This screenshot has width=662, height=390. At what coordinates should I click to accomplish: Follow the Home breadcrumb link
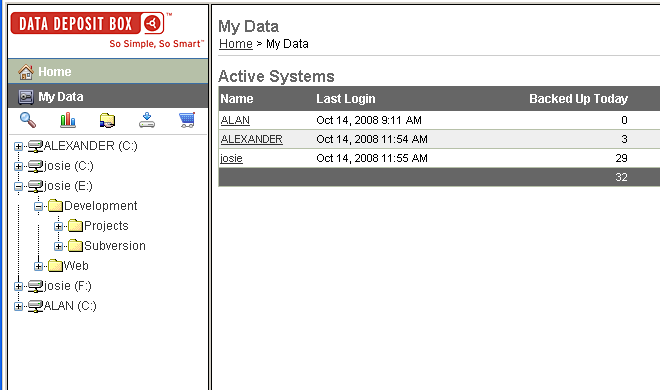[x=236, y=44]
